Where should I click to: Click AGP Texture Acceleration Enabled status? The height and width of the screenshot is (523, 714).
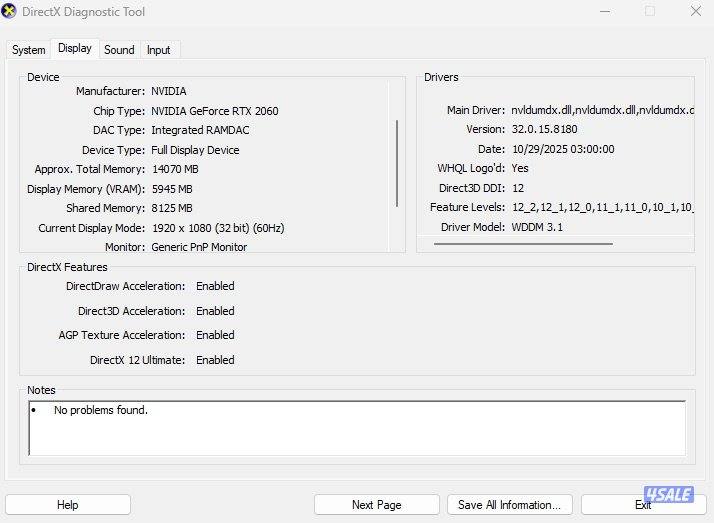point(215,335)
